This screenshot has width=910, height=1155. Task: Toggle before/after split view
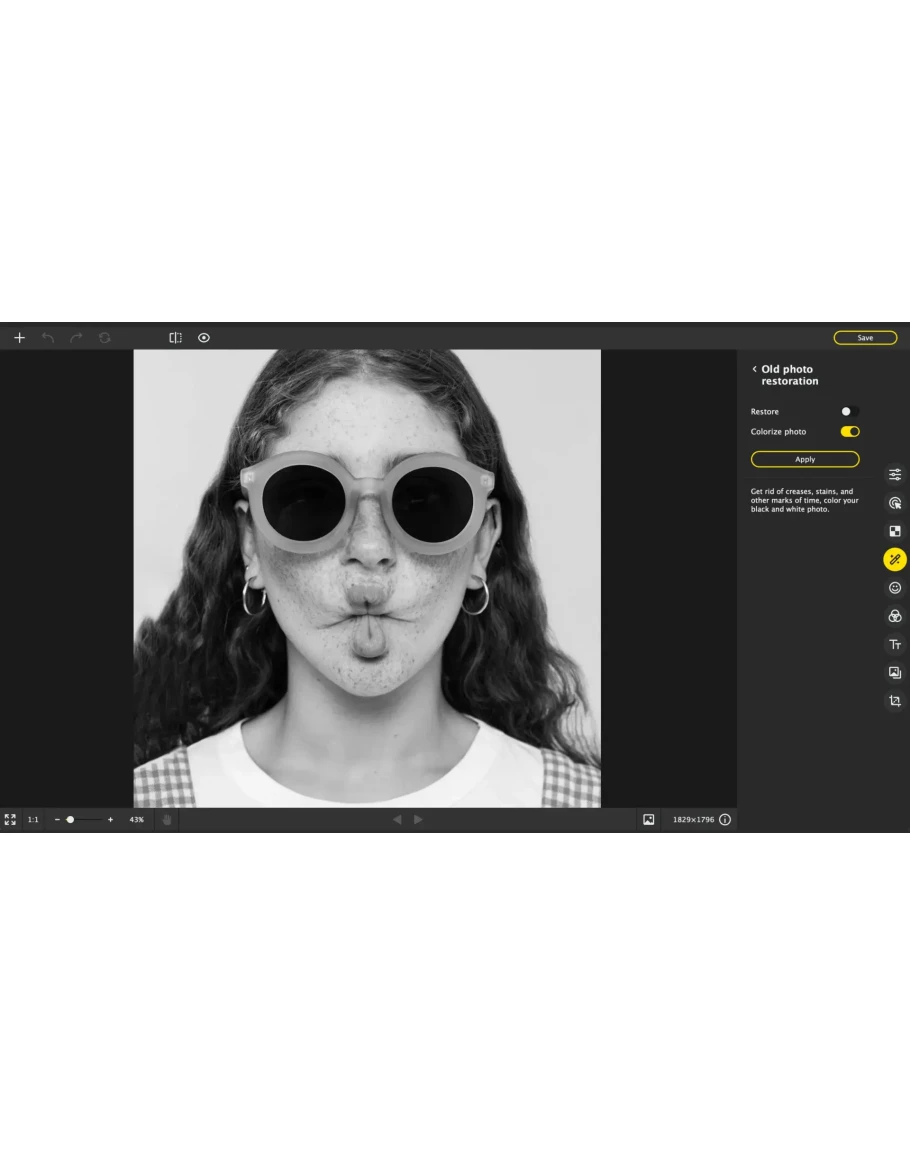point(175,338)
